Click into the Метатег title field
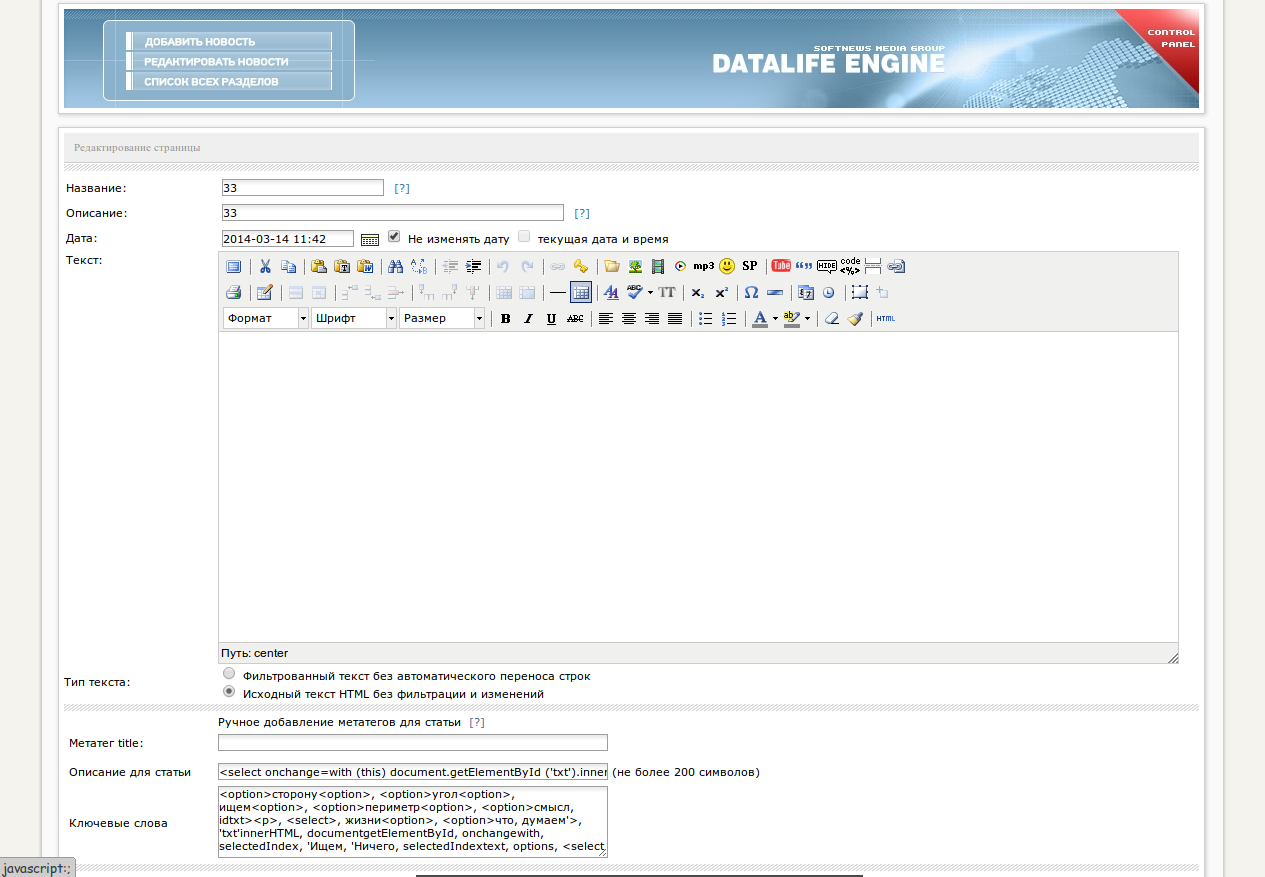1265x877 pixels. (412, 743)
